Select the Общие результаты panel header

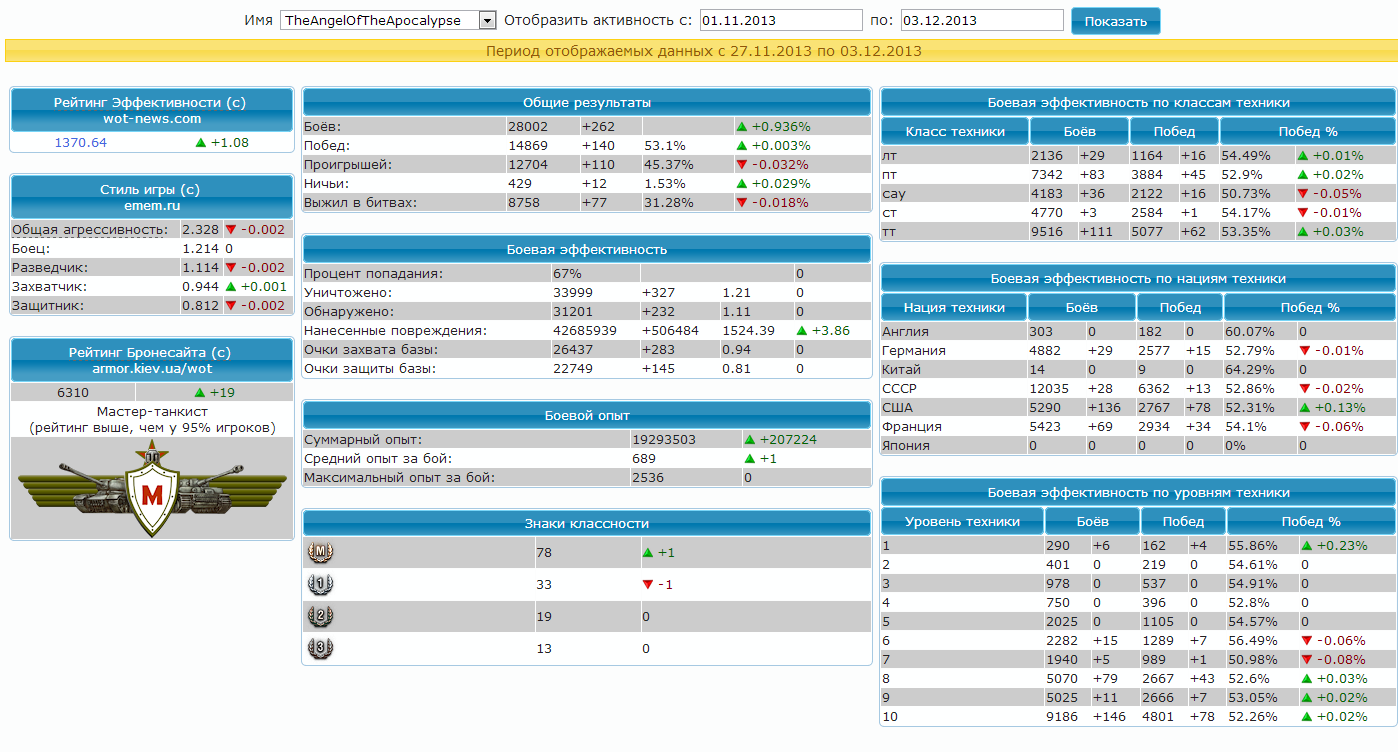point(586,102)
